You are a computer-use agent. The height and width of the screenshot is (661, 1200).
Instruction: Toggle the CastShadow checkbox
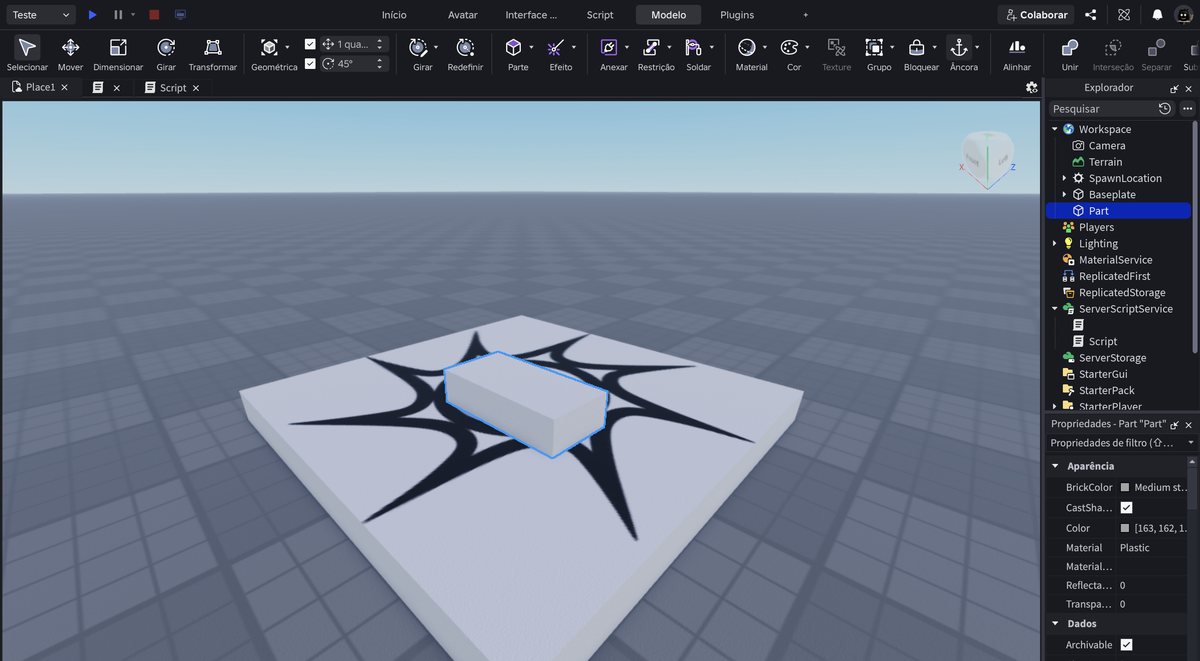tap(1127, 508)
